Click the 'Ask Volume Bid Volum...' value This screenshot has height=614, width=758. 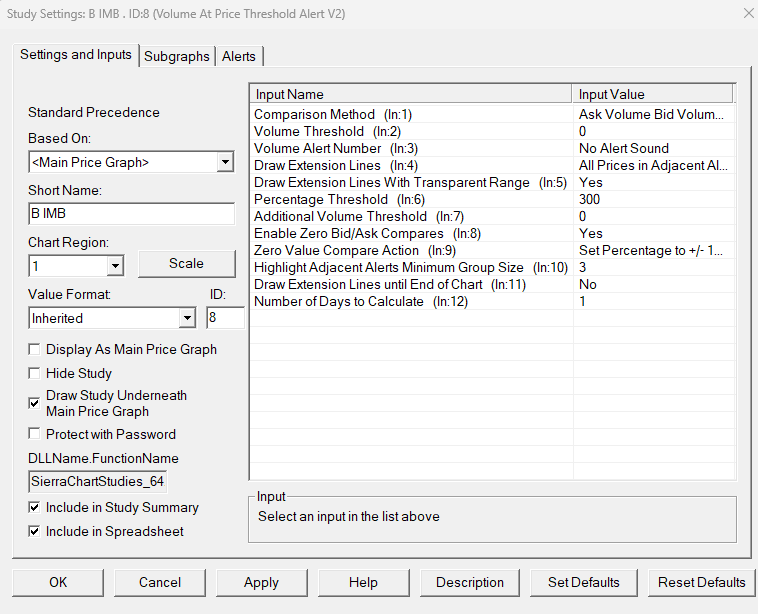coord(651,115)
